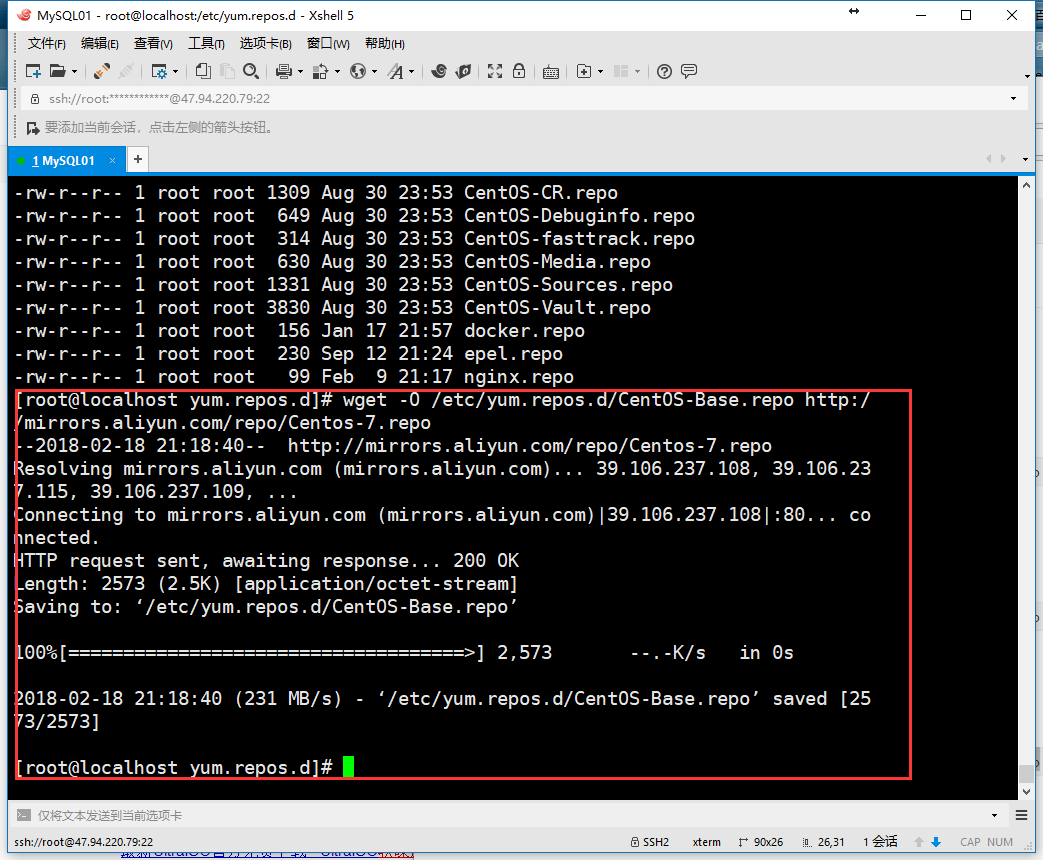Launch Xagent icon in toolbar
1043x860 pixels.
[x=464, y=71]
